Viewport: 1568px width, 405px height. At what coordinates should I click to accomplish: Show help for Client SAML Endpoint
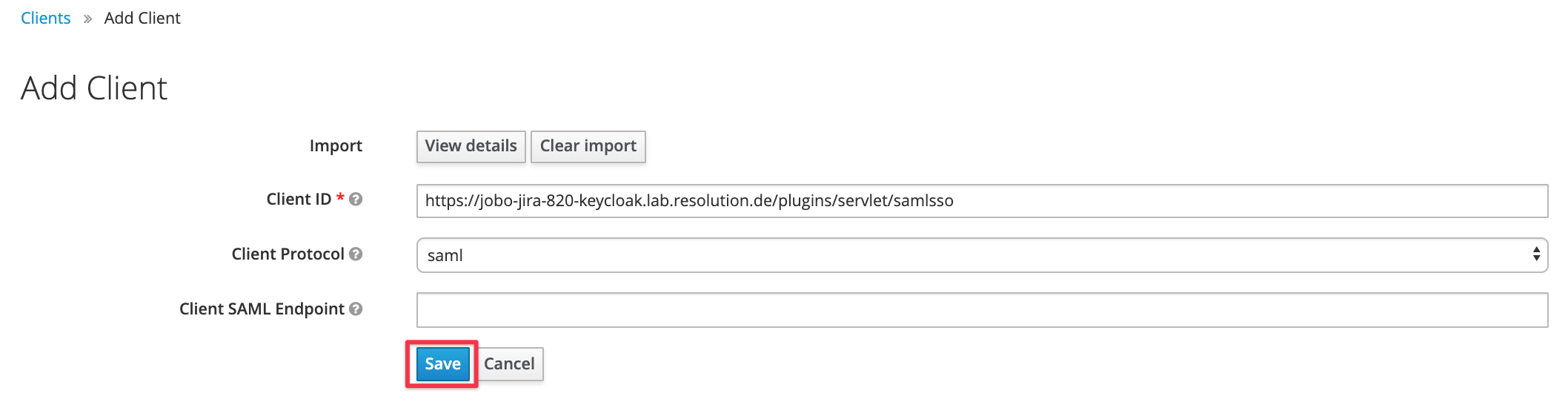356,309
